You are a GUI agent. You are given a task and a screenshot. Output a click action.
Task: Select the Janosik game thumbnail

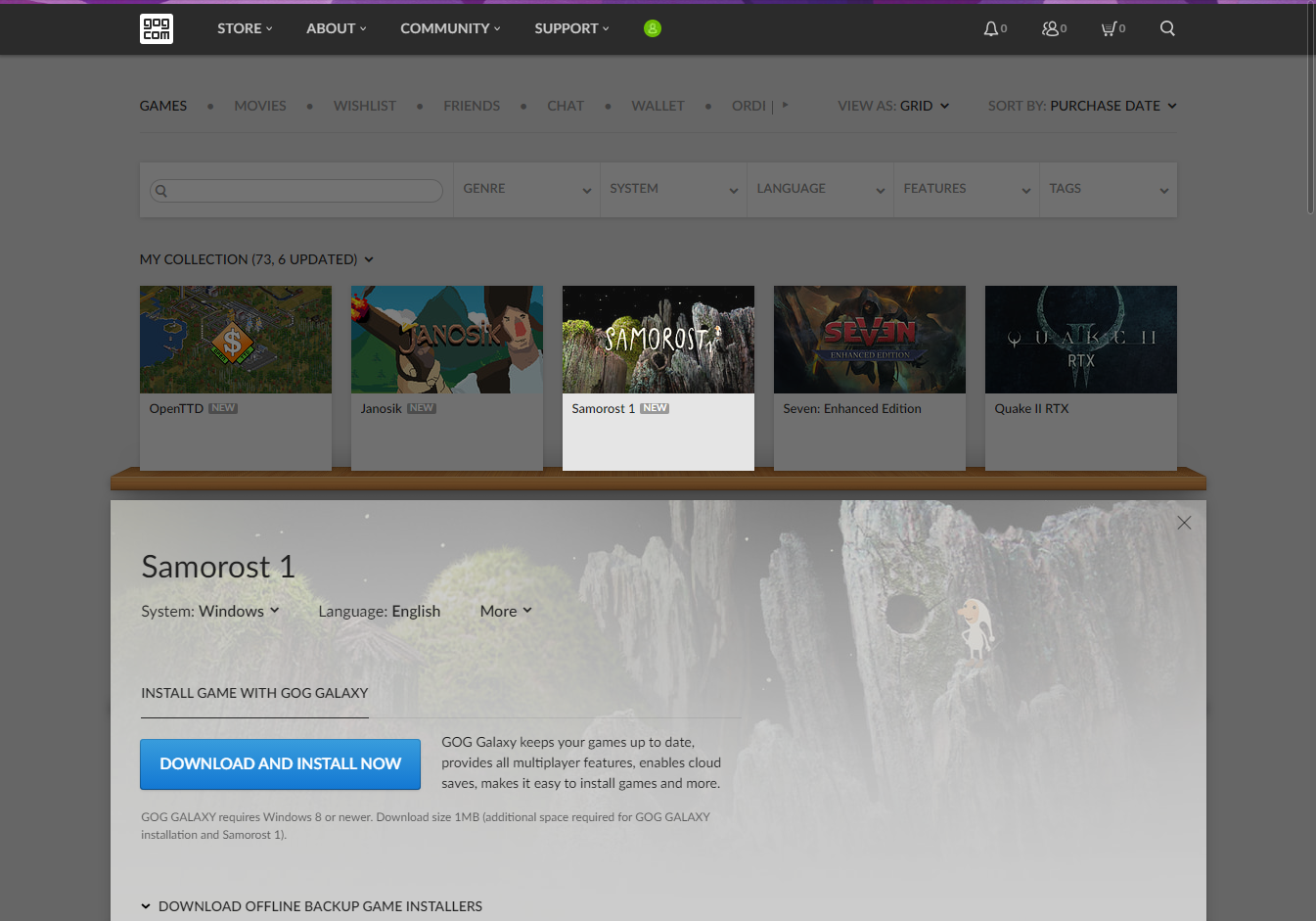coord(447,340)
